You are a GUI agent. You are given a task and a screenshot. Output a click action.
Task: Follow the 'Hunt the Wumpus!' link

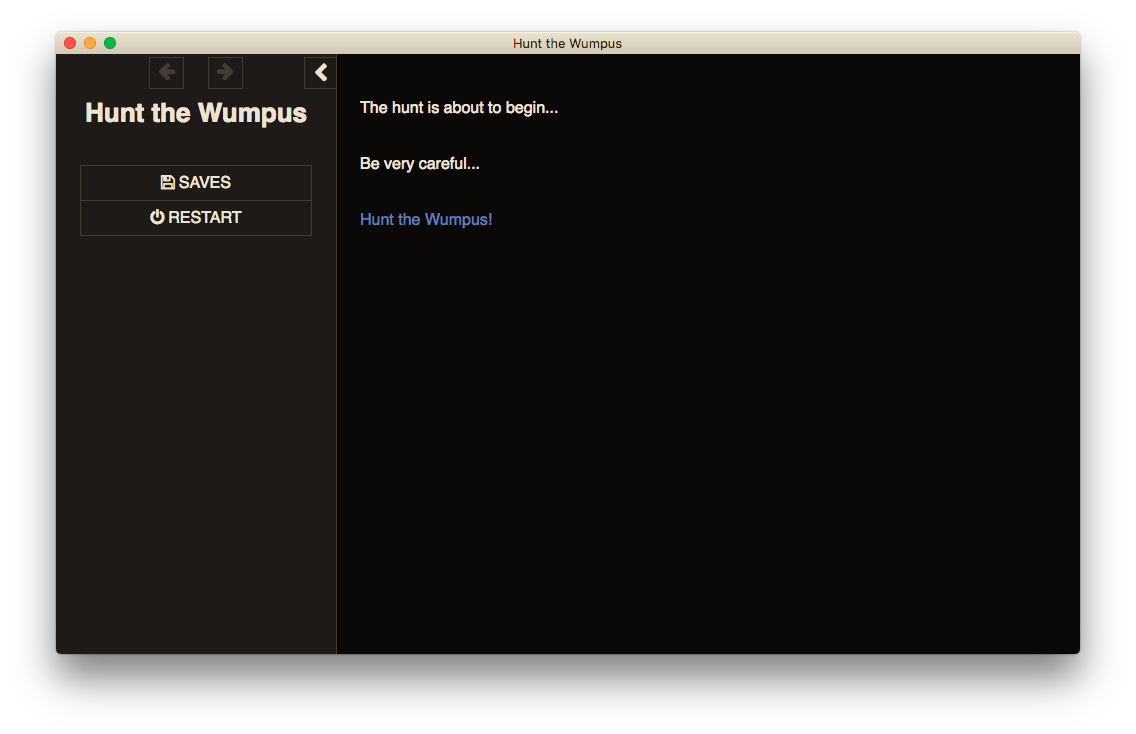(x=426, y=220)
